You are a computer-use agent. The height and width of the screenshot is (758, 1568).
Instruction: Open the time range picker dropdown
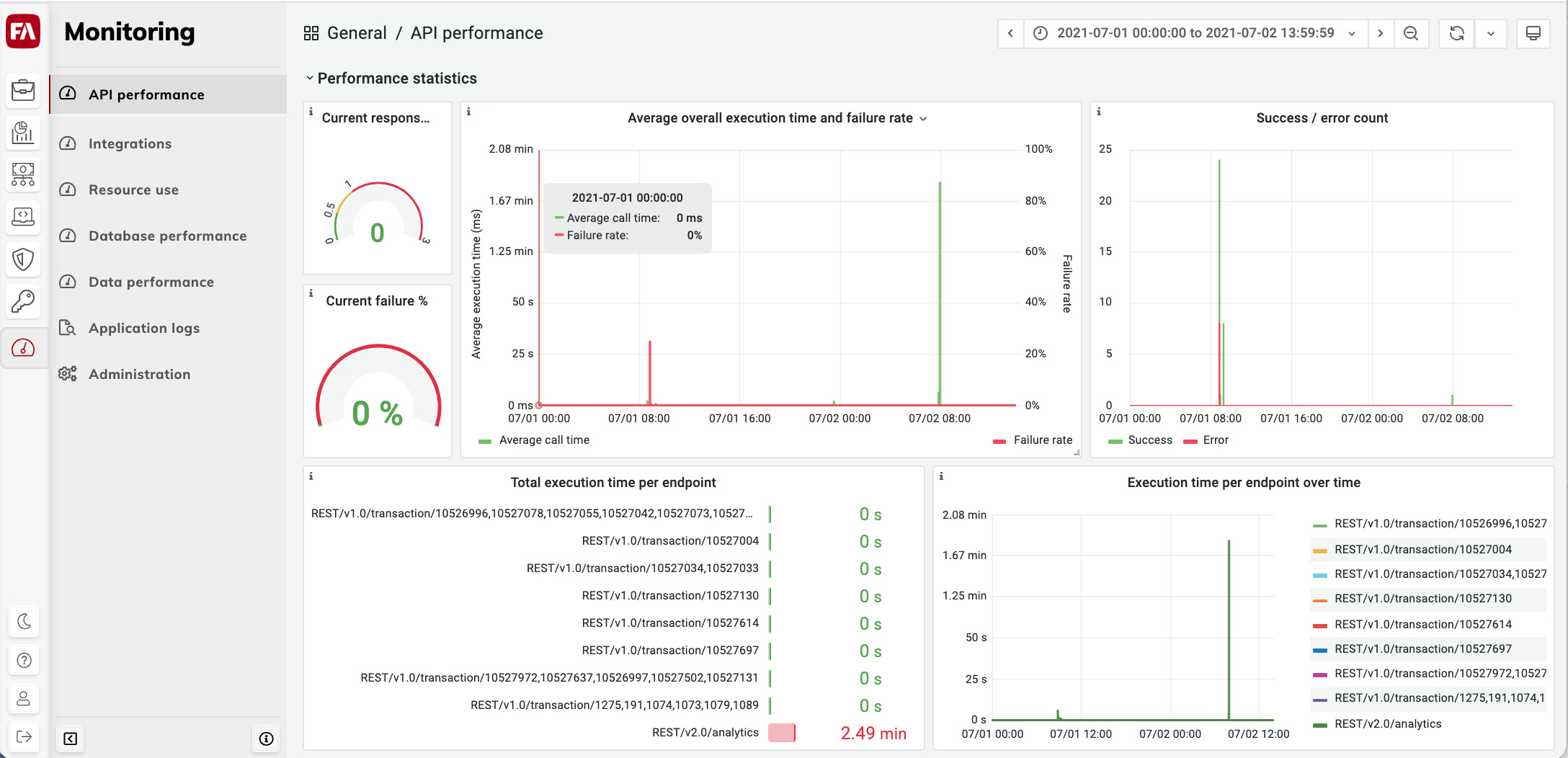(1196, 33)
